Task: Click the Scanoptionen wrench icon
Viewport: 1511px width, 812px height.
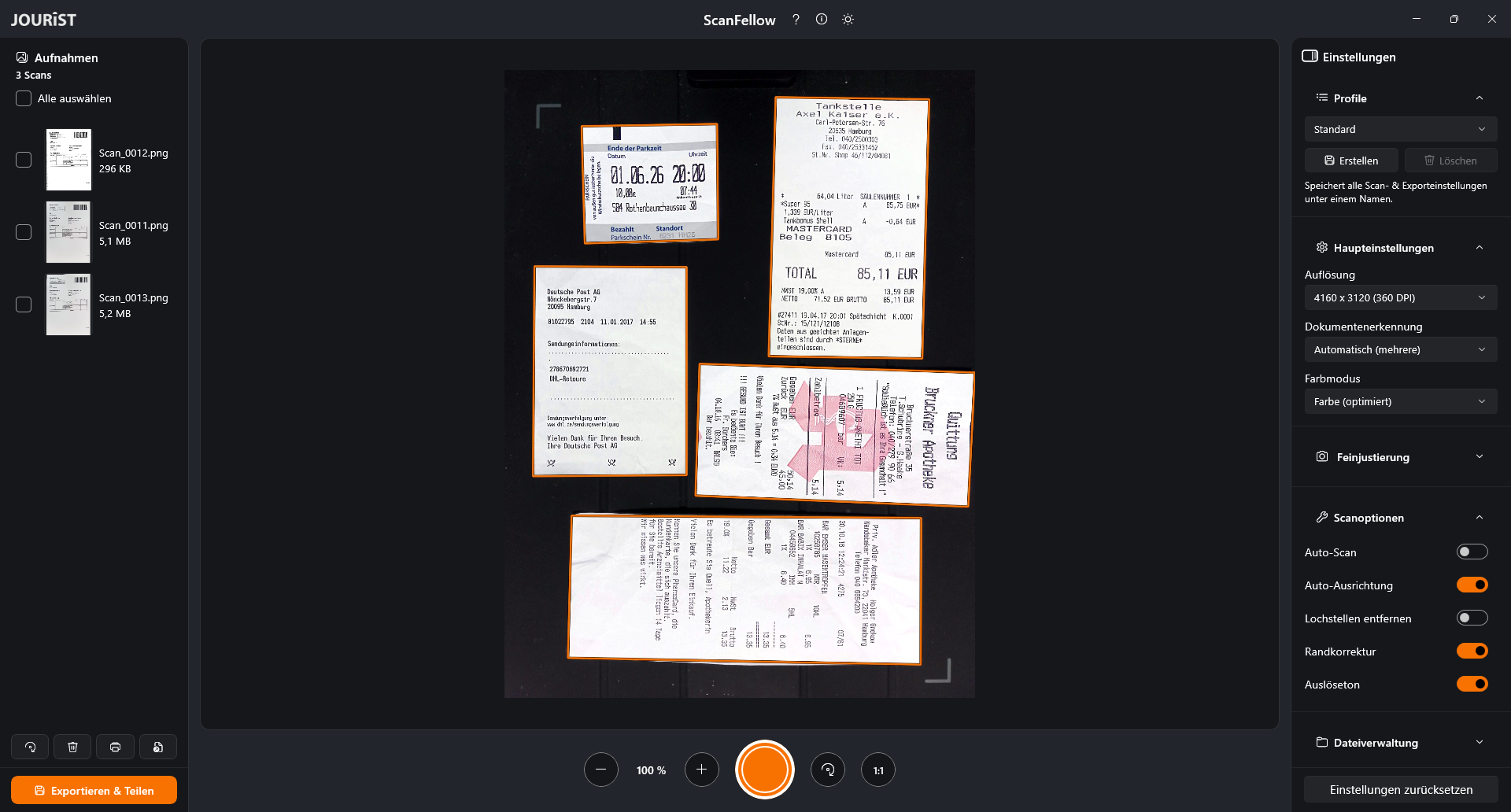Action: (x=1322, y=518)
